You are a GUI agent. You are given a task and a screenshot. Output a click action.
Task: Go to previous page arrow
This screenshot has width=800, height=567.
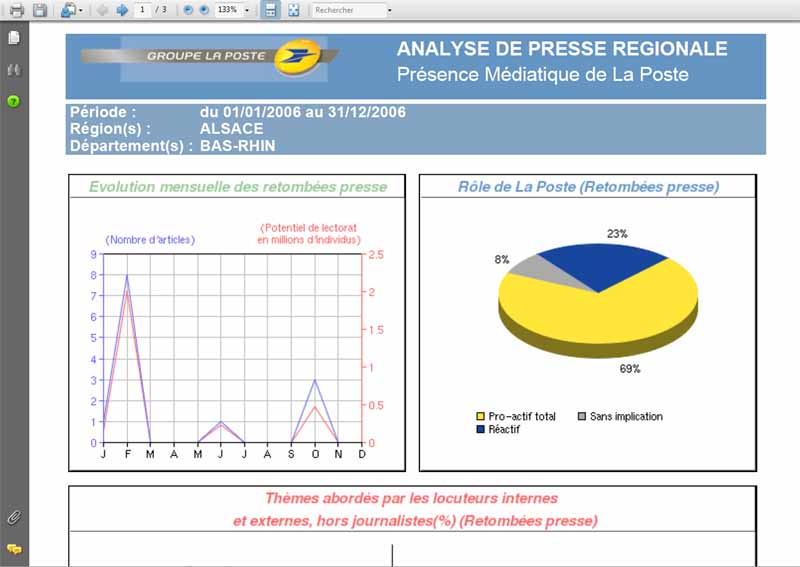coord(103,10)
